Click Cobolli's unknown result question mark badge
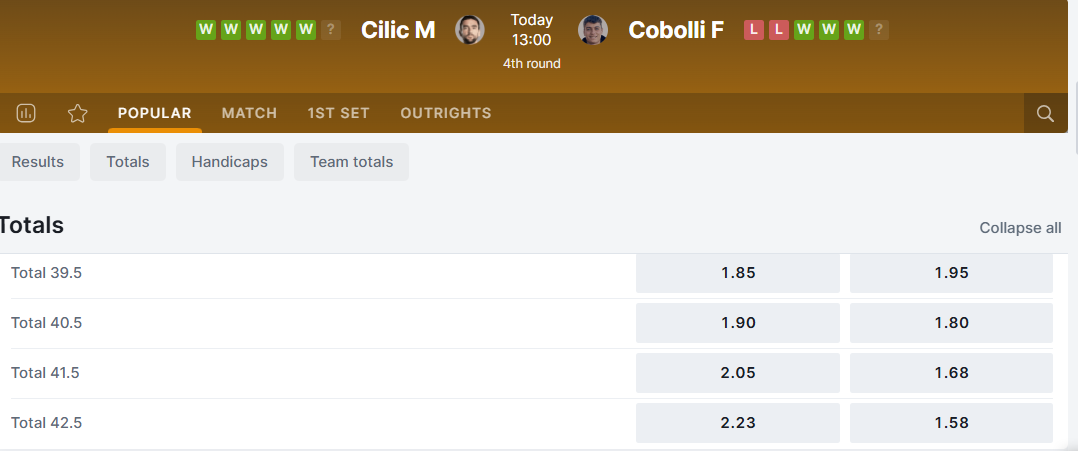The height and width of the screenshot is (451, 1078). point(879,30)
